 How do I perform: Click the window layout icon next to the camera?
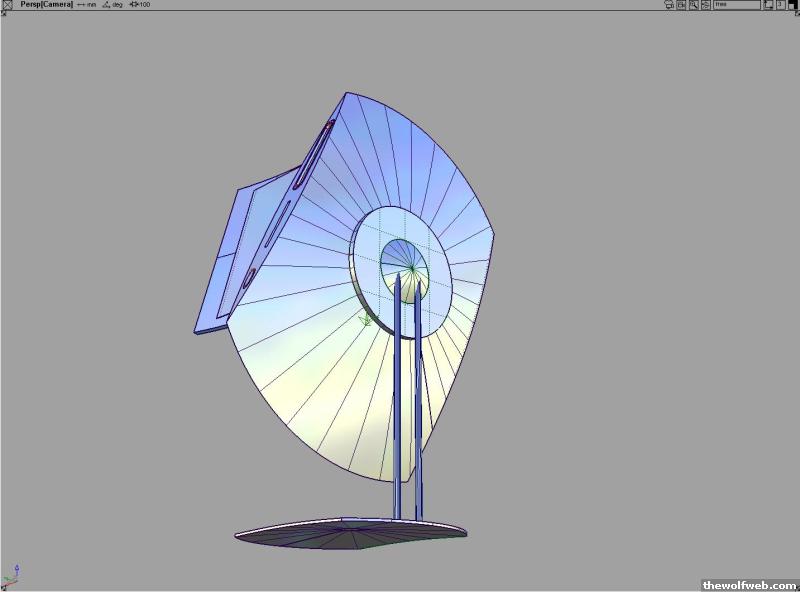click(x=681, y=5)
